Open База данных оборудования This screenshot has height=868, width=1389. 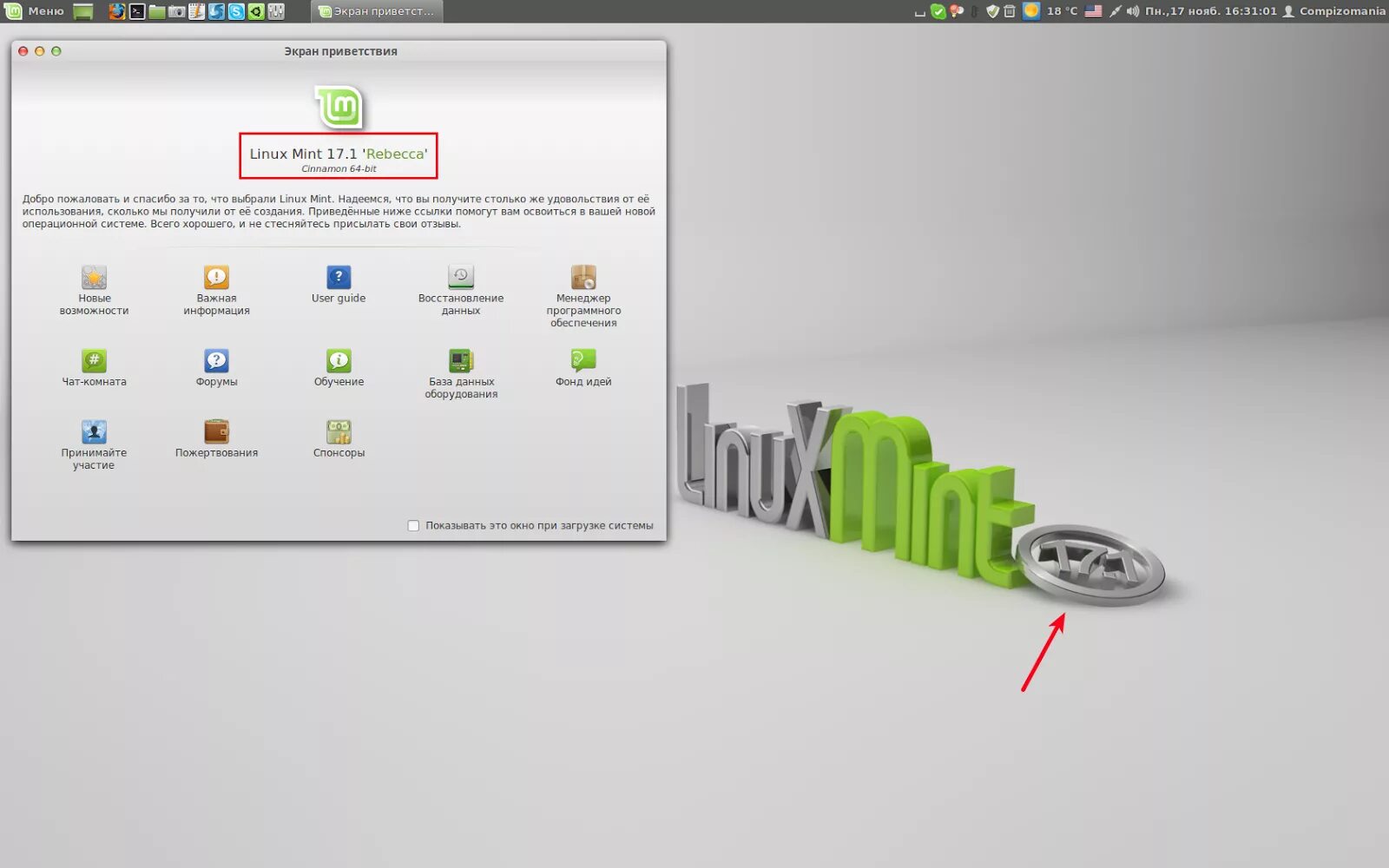[x=461, y=373]
